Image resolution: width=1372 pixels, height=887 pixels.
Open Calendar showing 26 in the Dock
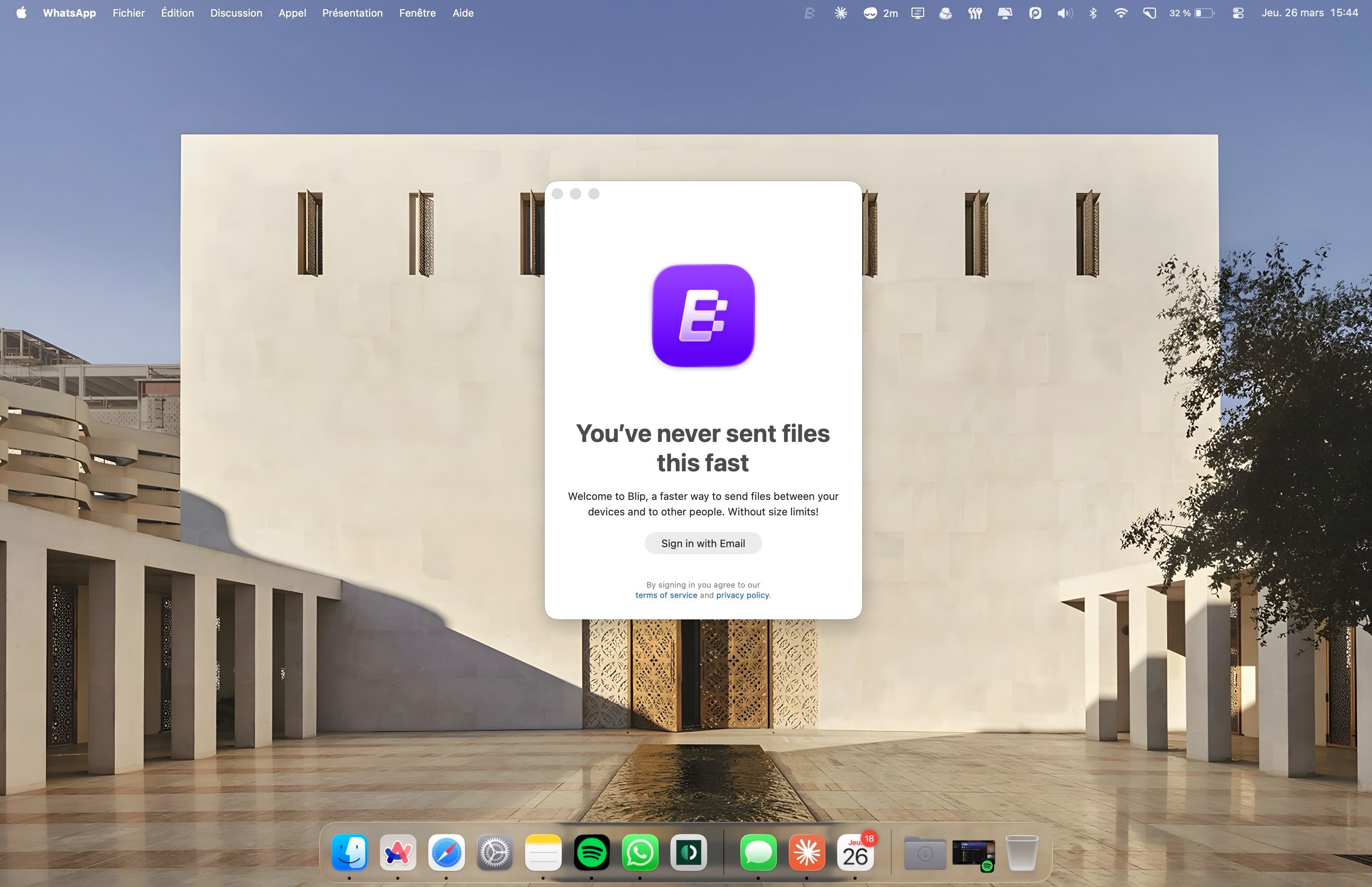coord(855,852)
